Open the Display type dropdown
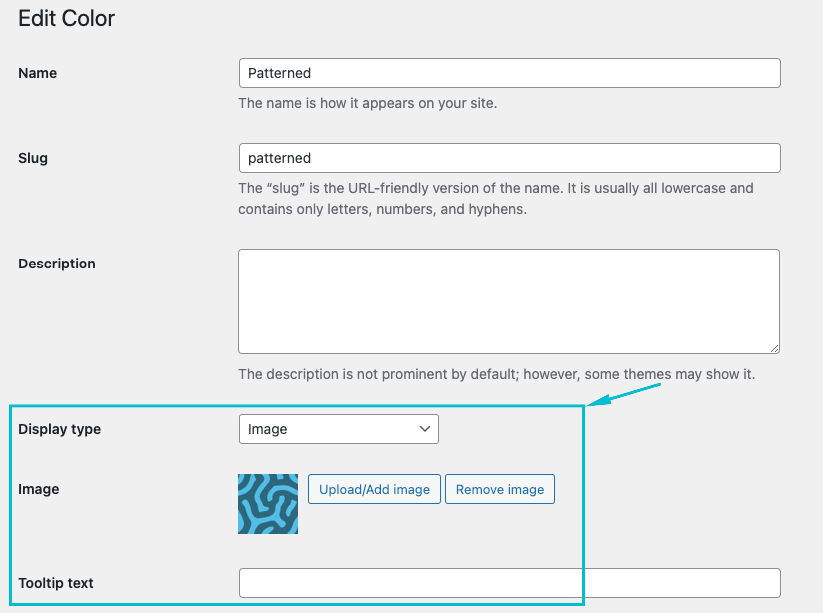 (339, 429)
